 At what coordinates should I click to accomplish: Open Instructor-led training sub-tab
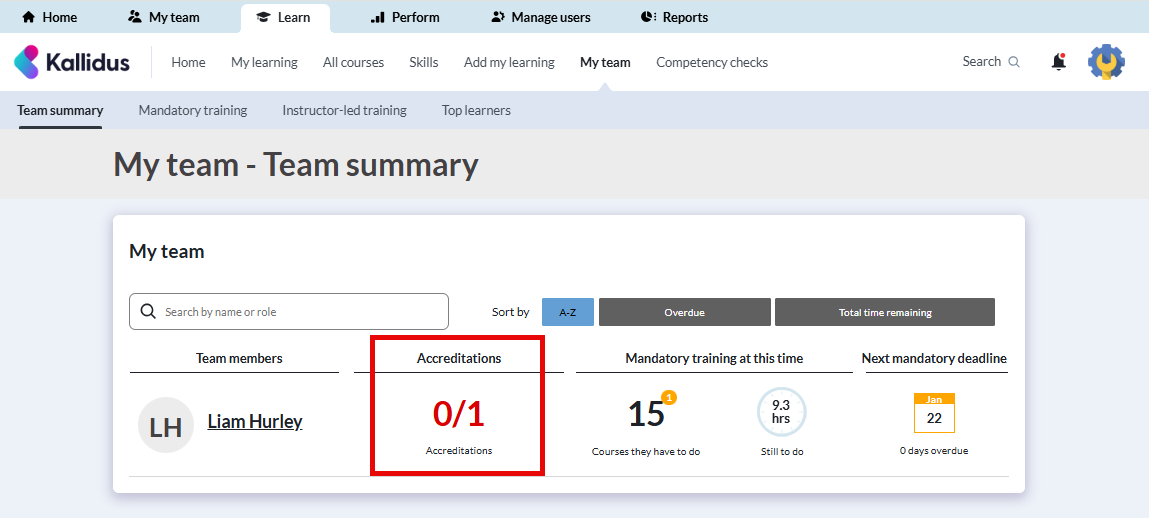coord(344,110)
